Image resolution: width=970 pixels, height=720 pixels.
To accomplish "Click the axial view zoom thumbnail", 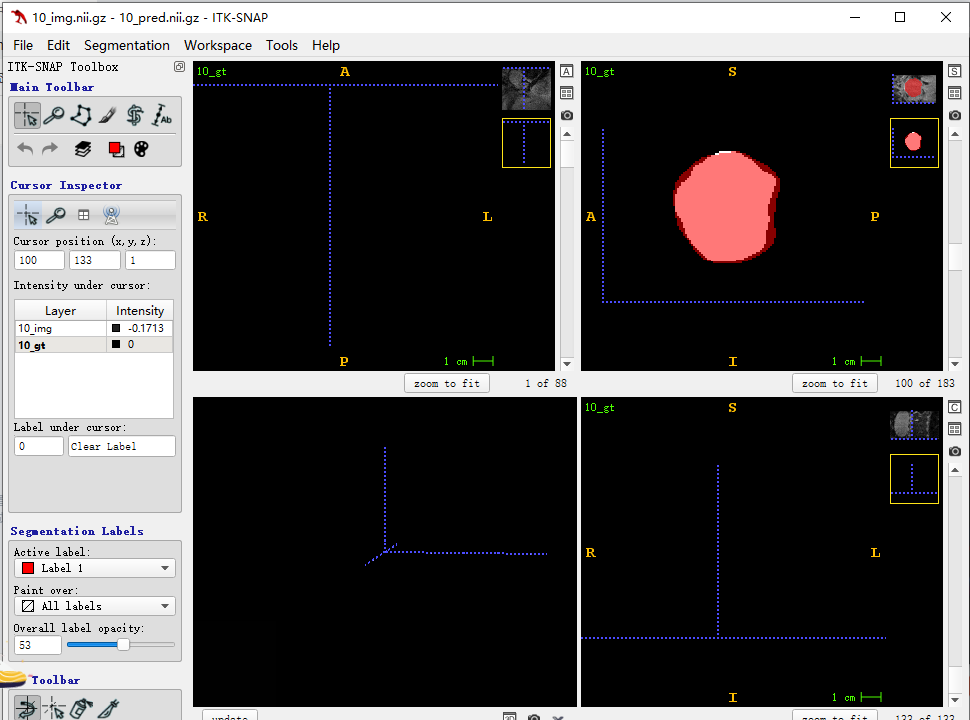I will [526, 143].
